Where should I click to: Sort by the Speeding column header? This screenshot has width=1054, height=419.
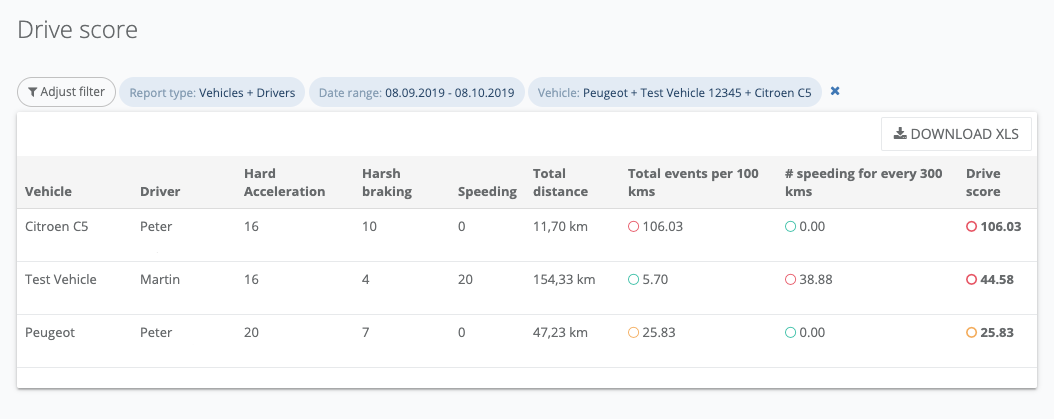click(487, 192)
